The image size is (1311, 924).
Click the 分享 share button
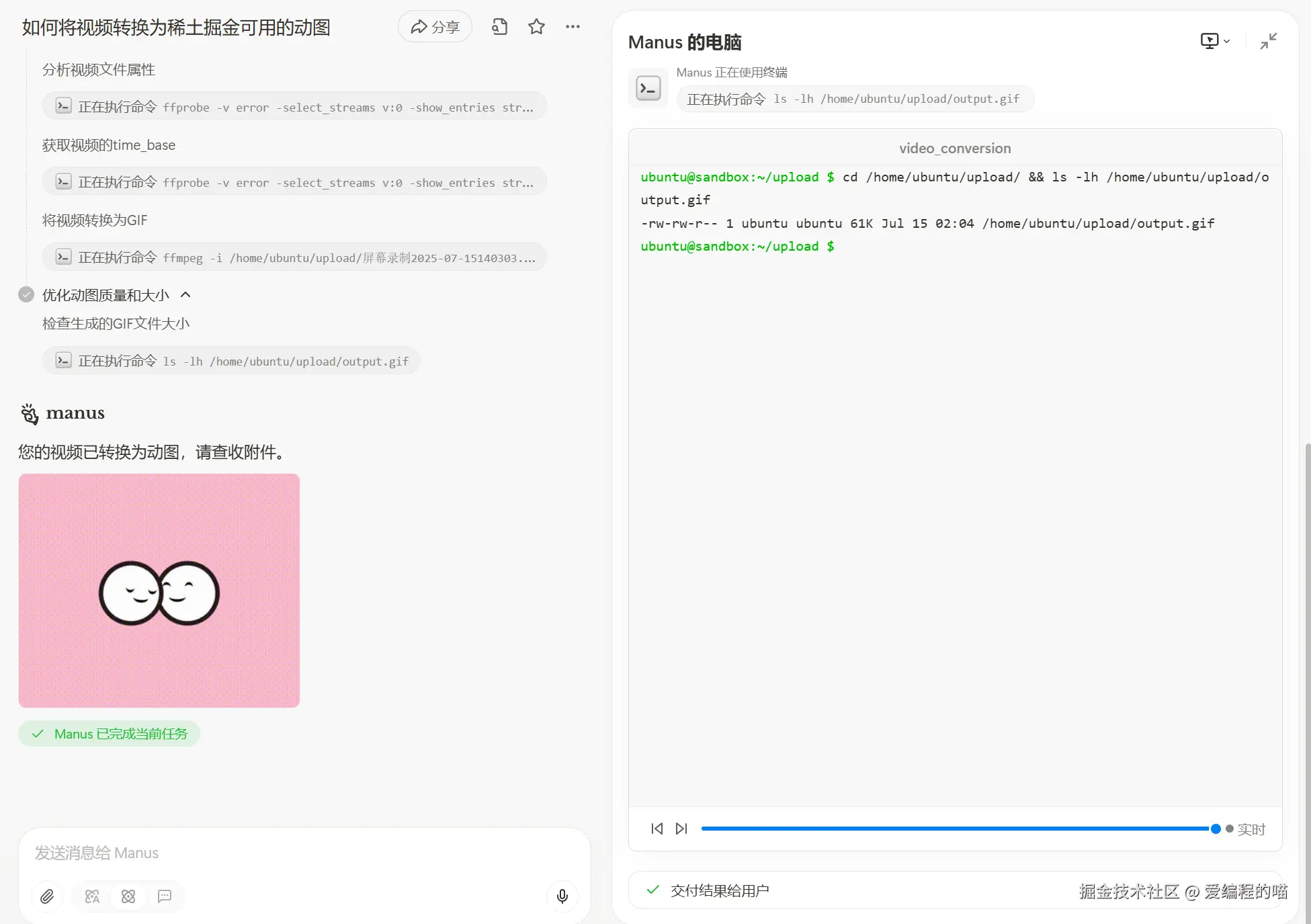[x=435, y=27]
